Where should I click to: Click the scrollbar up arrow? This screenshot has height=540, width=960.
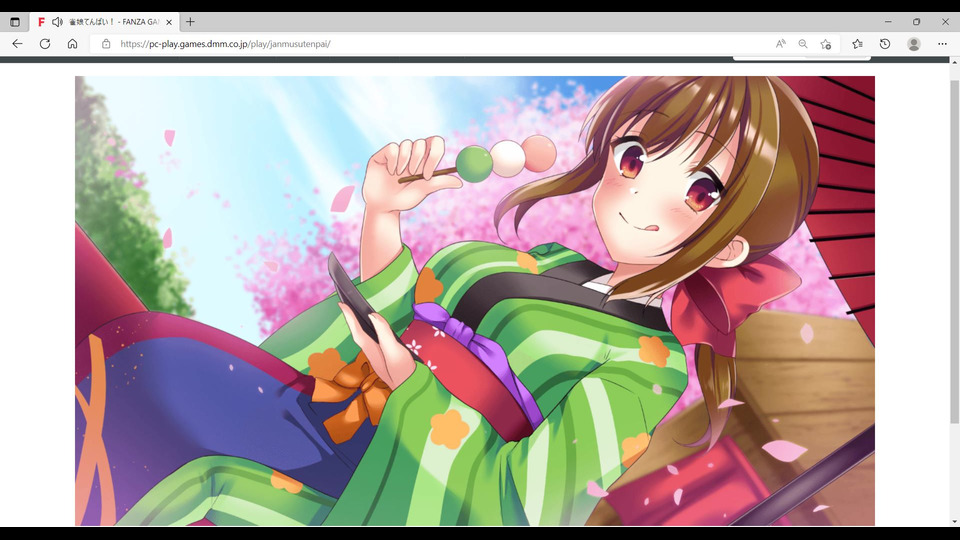(x=954, y=62)
